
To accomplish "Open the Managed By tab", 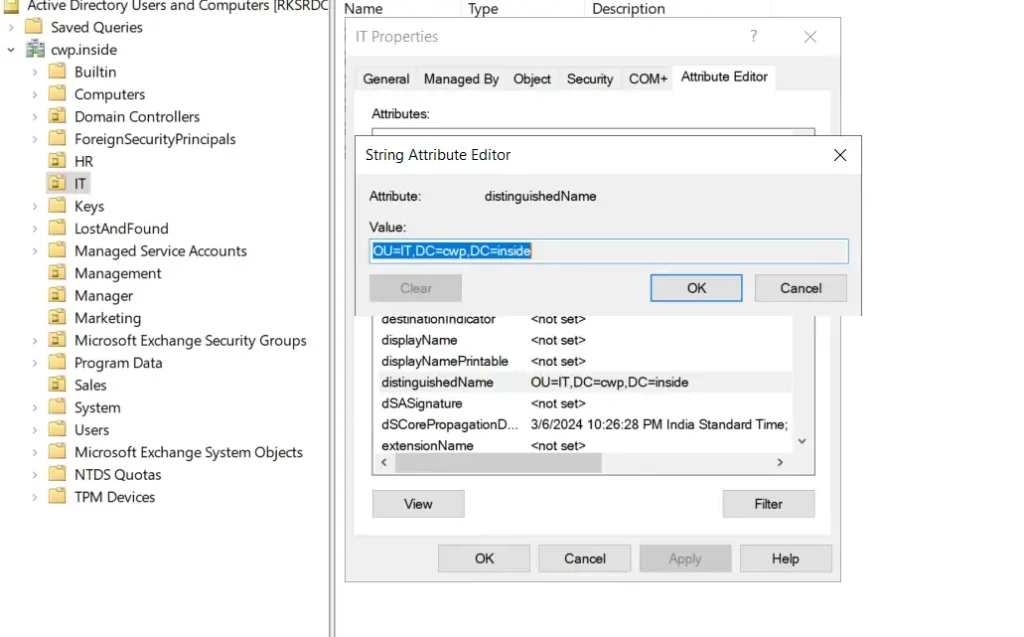I will tap(461, 79).
